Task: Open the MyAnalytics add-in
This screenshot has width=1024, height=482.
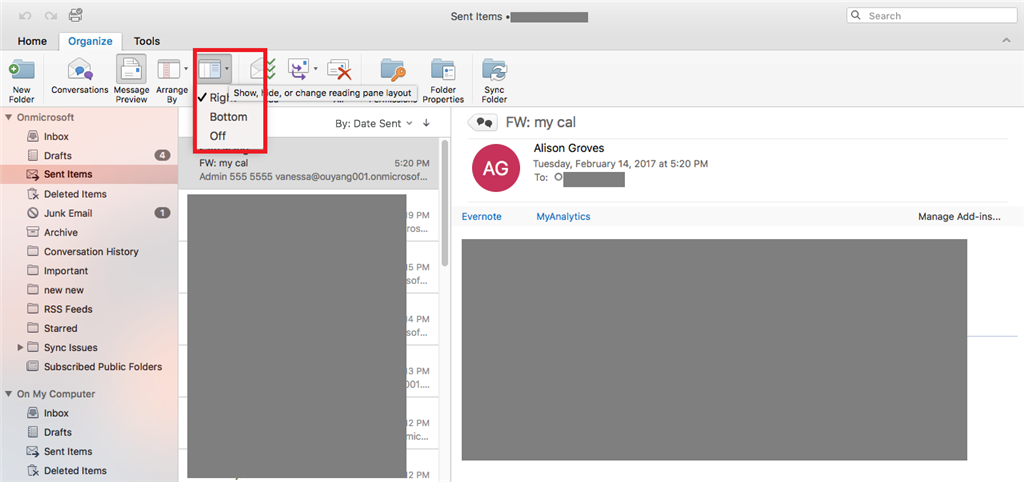Action: 563,217
